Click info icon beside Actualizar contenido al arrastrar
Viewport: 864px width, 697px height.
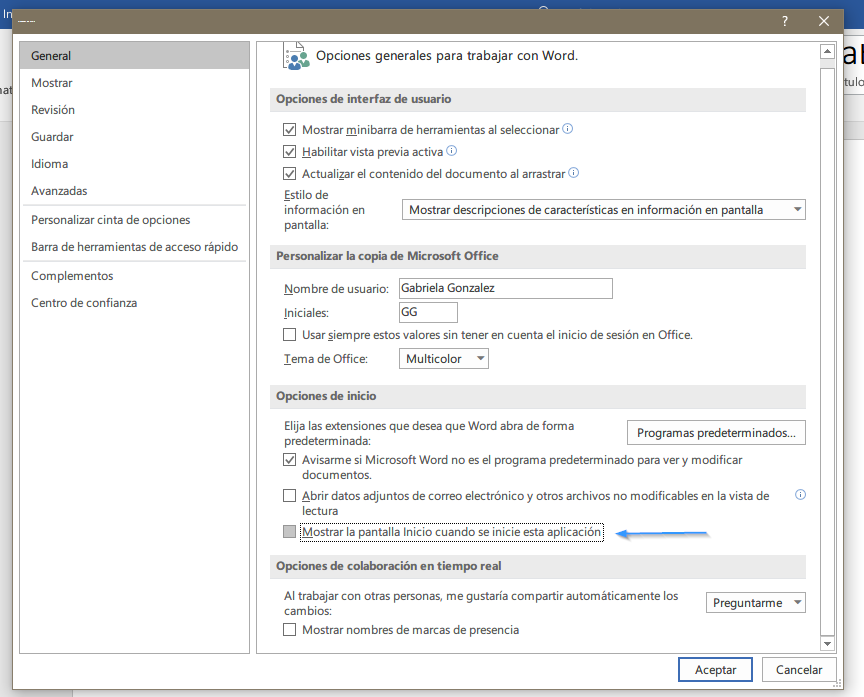point(574,173)
